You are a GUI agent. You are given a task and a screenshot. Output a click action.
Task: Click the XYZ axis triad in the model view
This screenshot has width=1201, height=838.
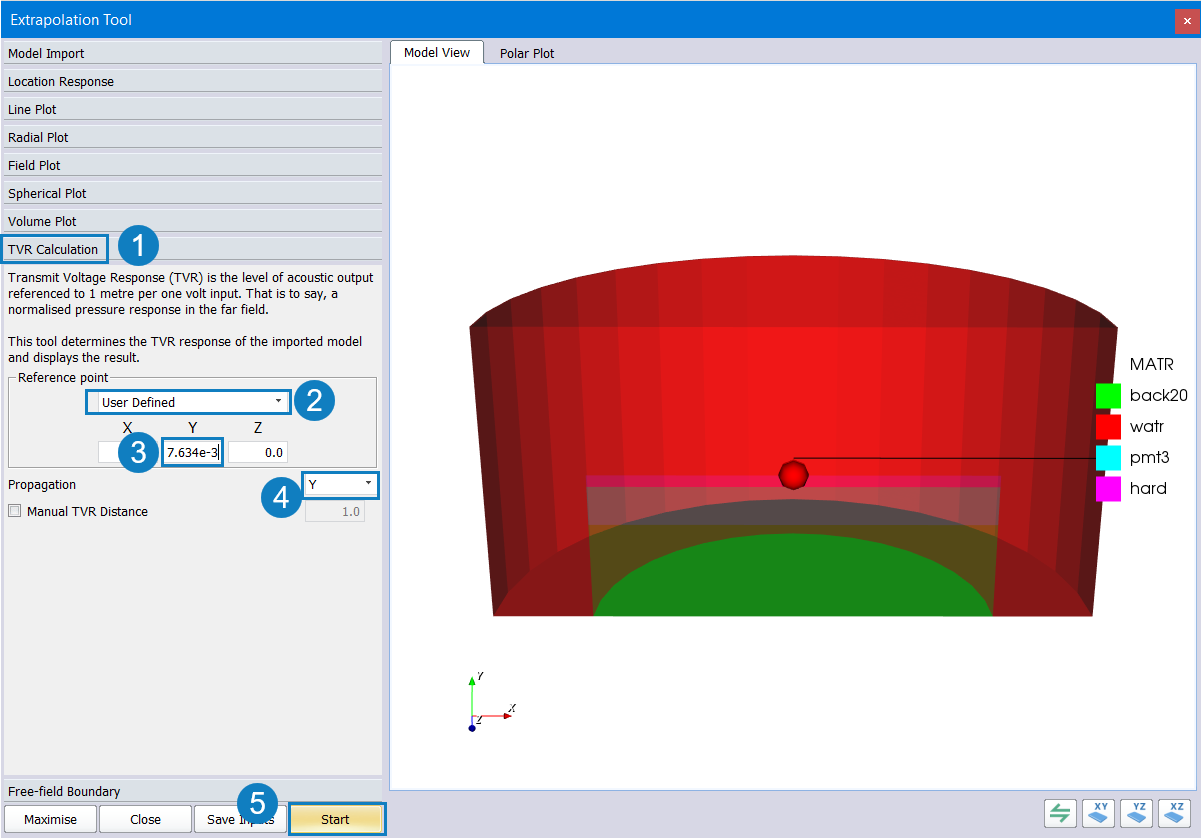(x=490, y=702)
